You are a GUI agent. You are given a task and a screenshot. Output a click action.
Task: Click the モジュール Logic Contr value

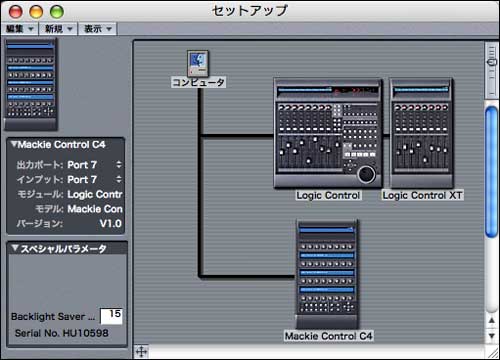95,194
